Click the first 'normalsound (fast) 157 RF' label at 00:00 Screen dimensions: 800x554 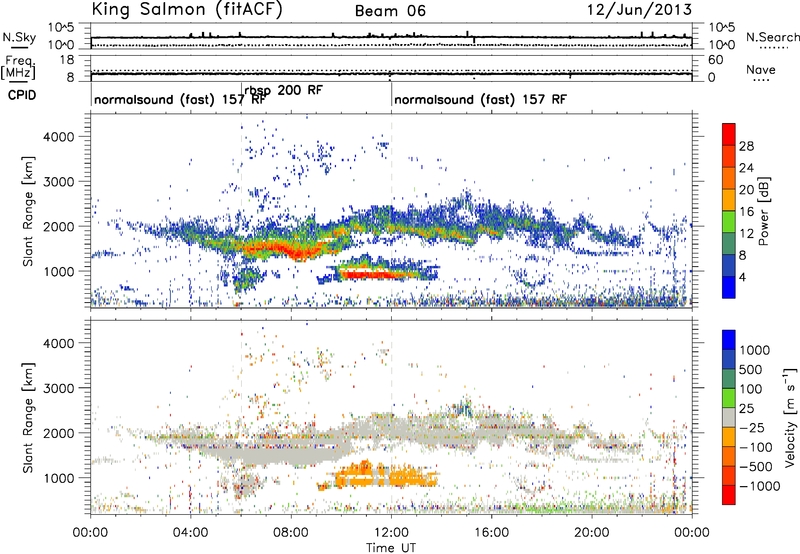pos(180,99)
